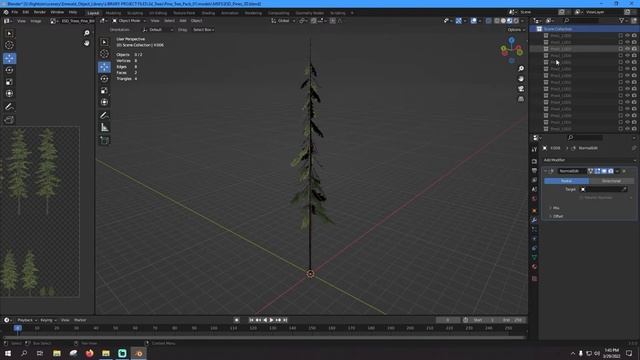Toggle snapping magnet in viewport header
The height and width of the screenshot is (360, 640).
(x=313, y=21)
